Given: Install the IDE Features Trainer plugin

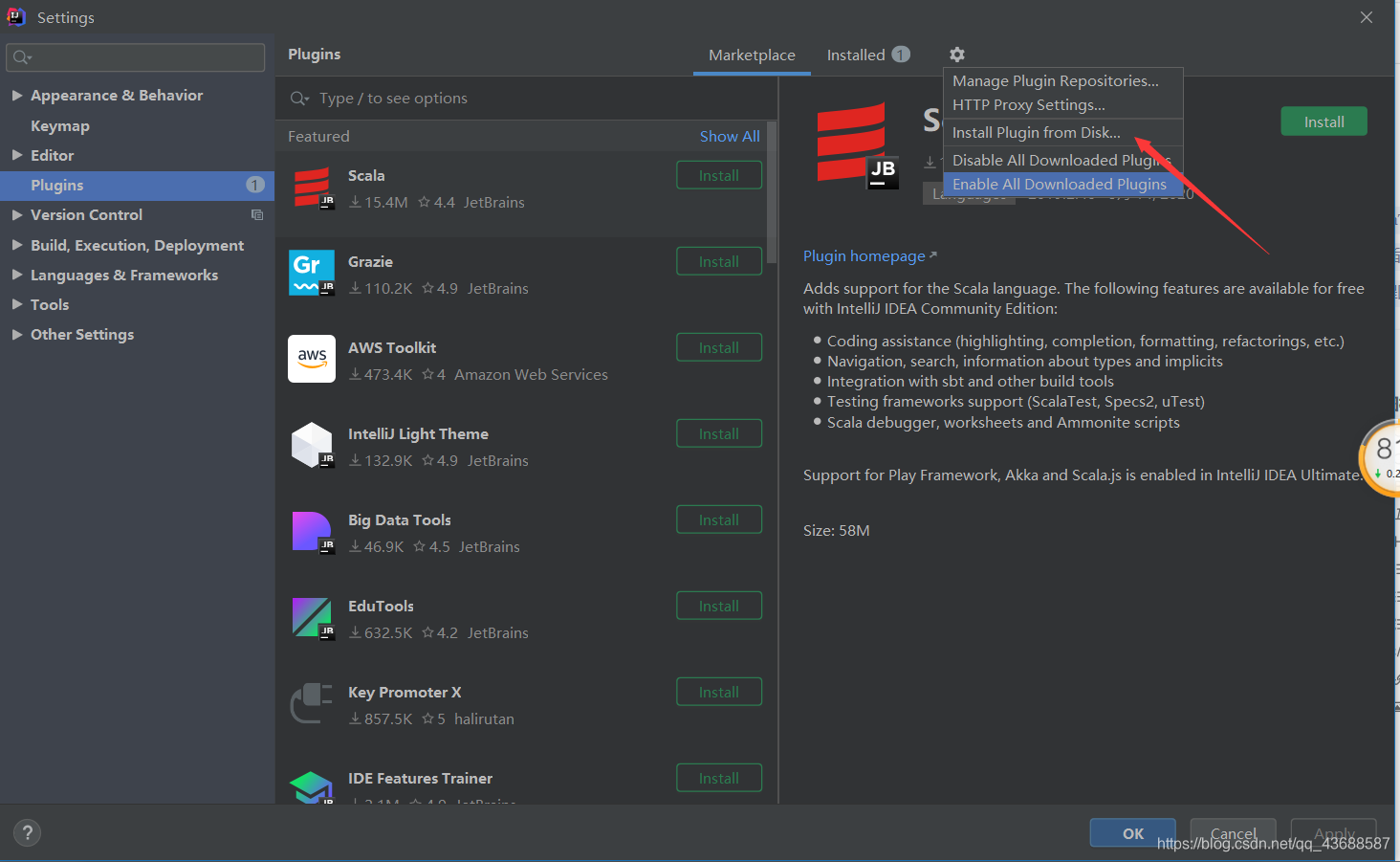Looking at the screenshot, I should tap(719, 779).
